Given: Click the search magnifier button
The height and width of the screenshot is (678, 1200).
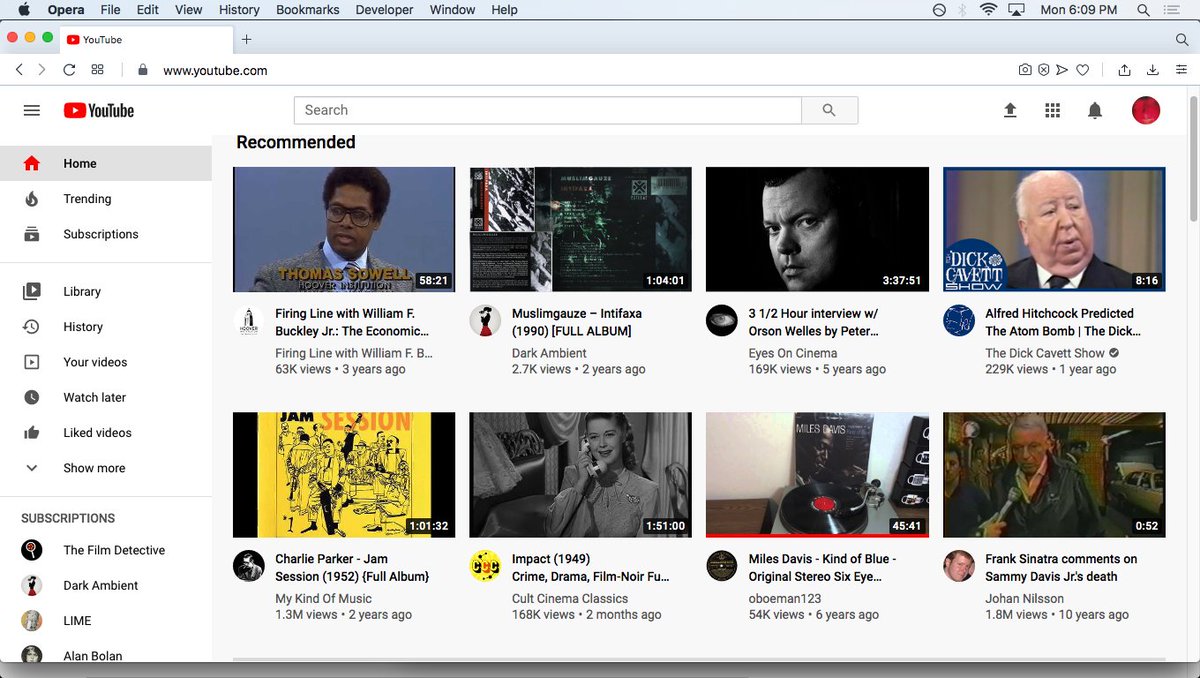Looking at the screenshot, I should [x=829, y=110].
